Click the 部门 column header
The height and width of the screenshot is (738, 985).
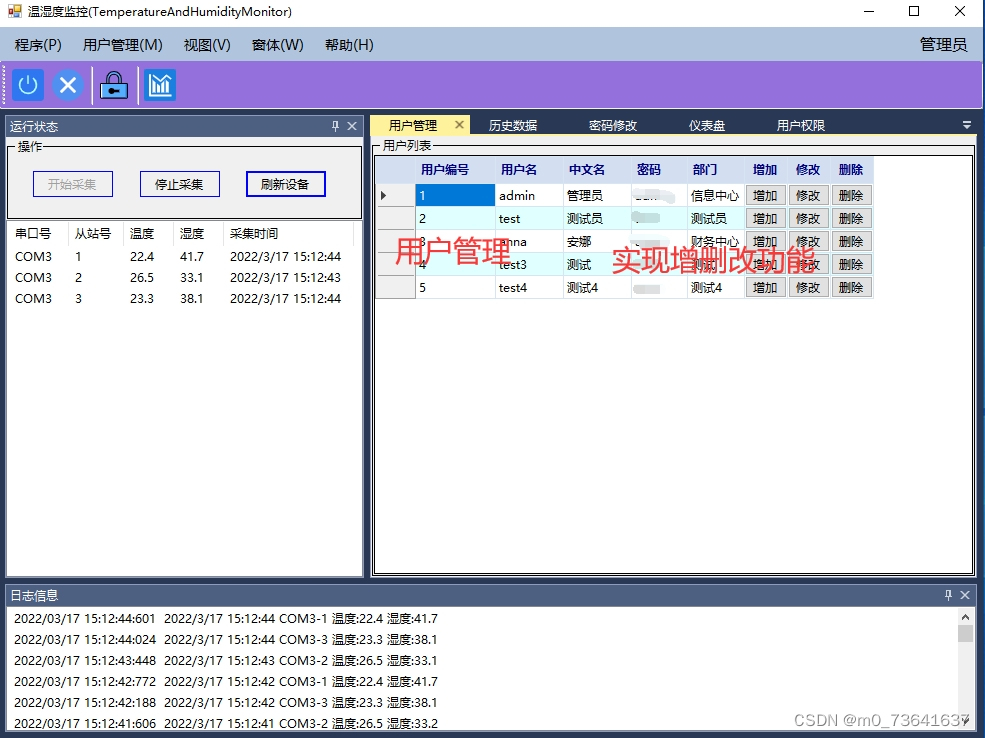(x=716, y=170)
